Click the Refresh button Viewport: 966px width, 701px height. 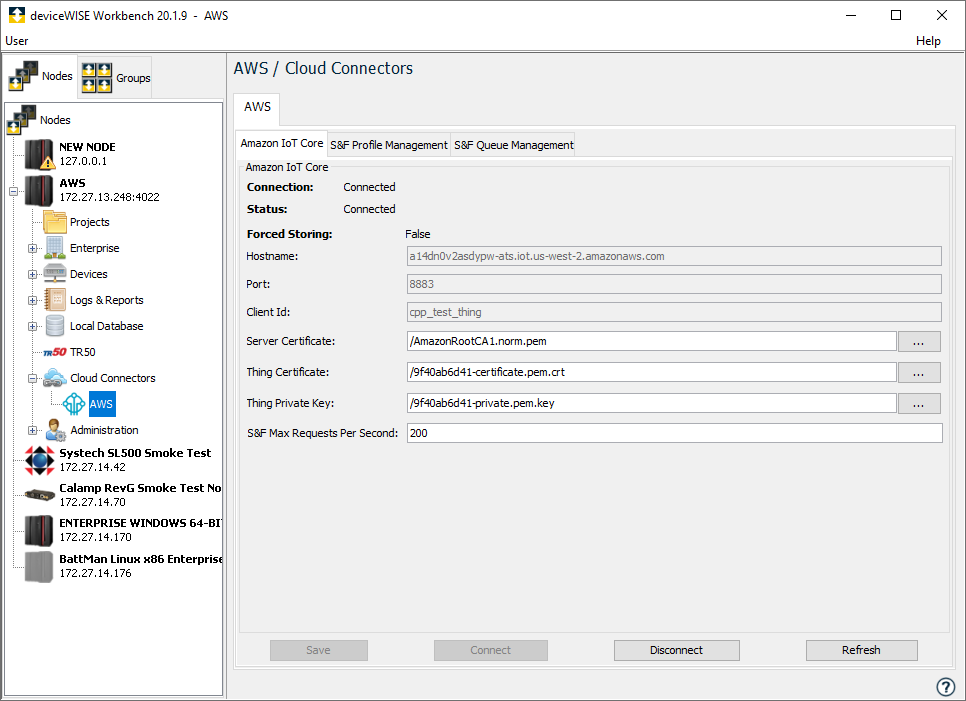861,650
